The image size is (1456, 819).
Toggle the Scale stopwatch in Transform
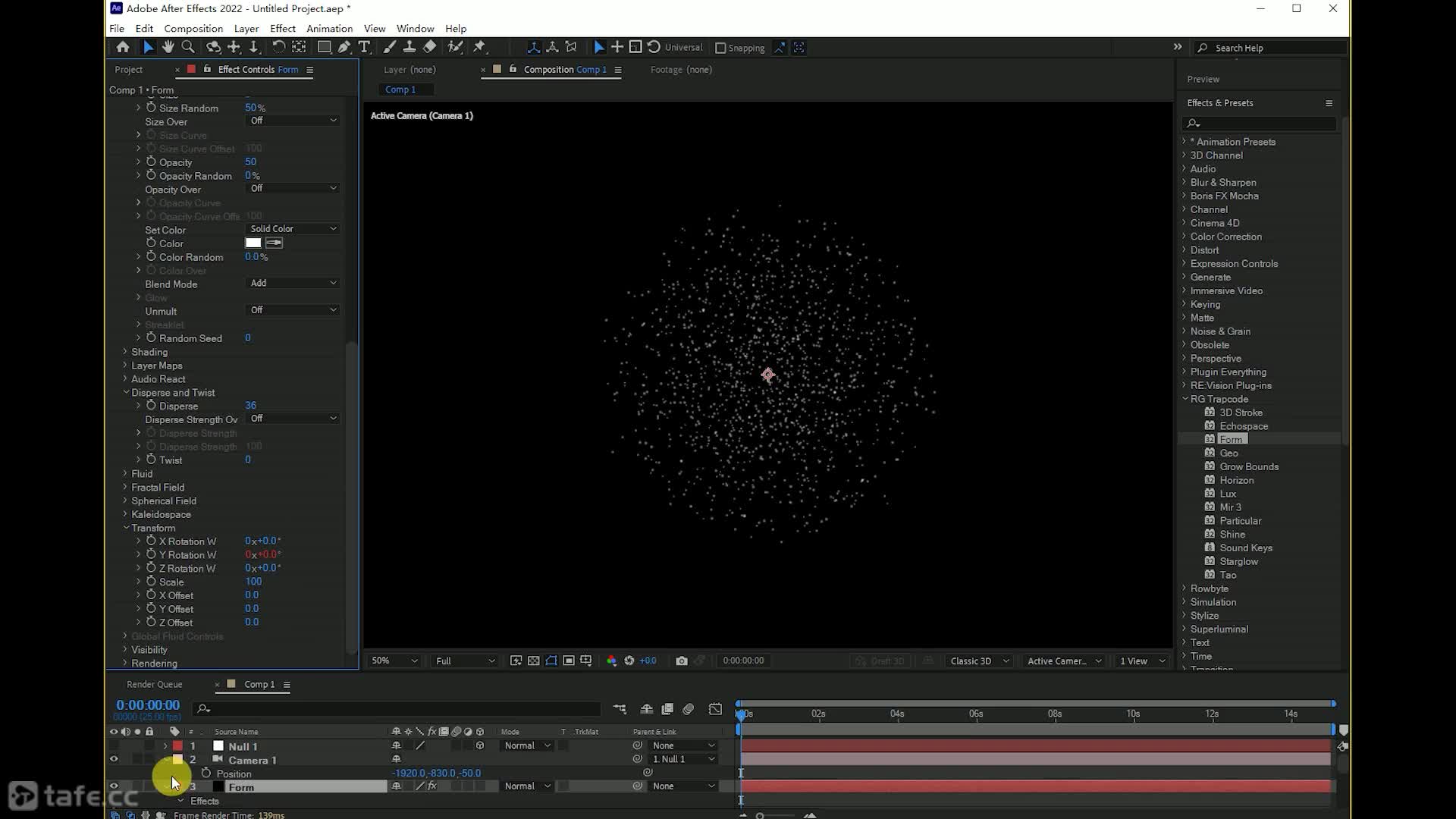(x=151, y=581)
